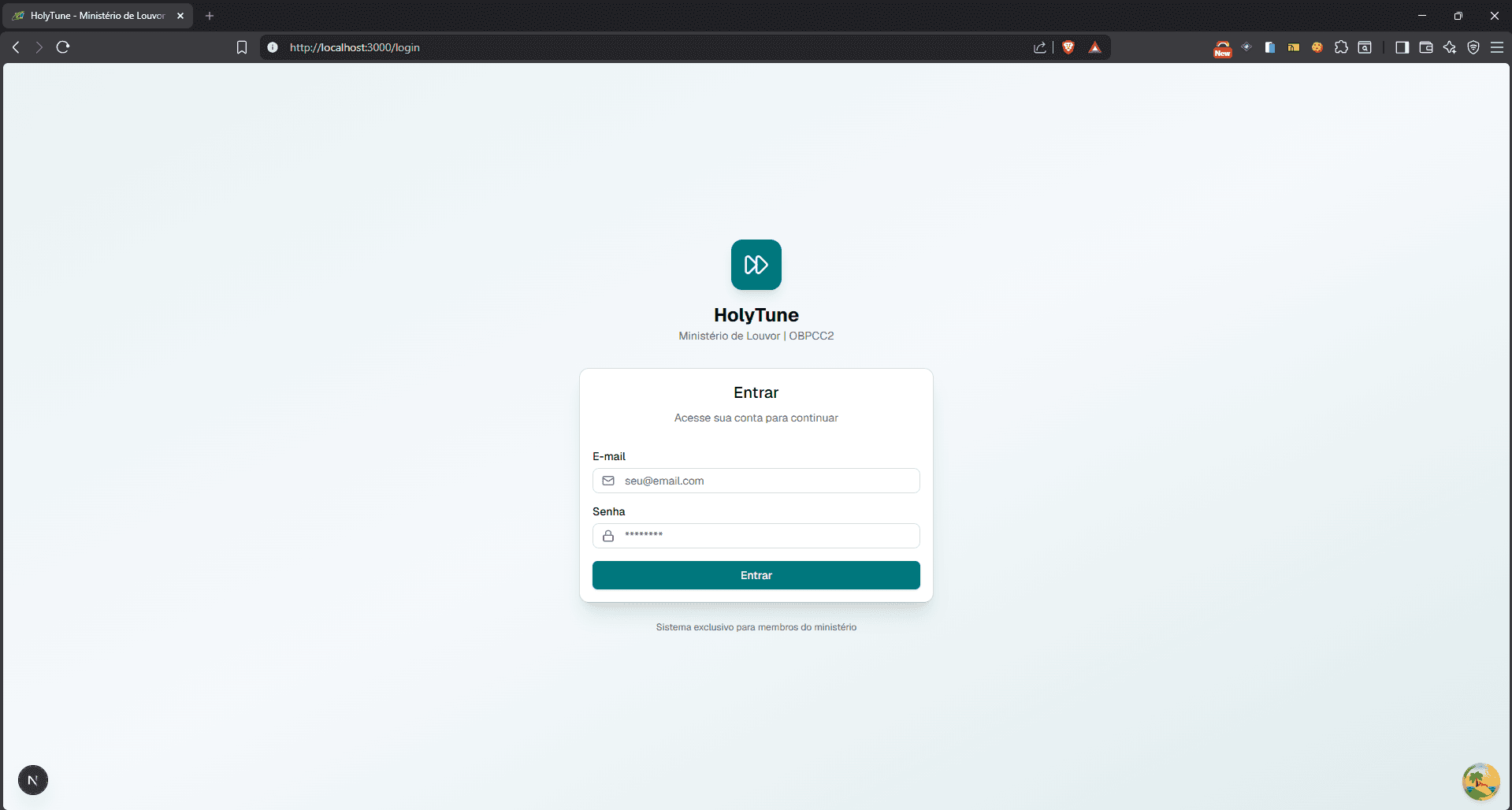Viewport: 1512px width, 810px height.
Task: Click the orange cookie extension icon
Action: pyautogui.click(x=1317, y=47)
